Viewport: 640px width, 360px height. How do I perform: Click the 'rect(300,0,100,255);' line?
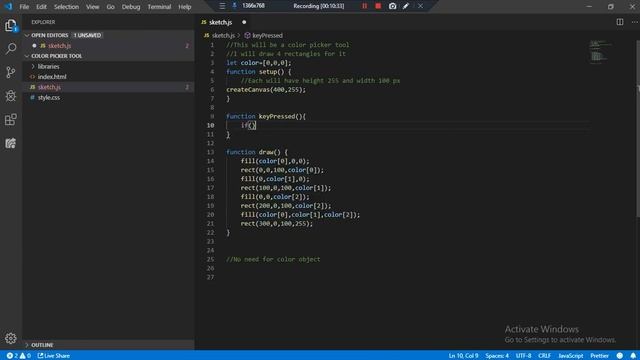[x=276, y=224]
